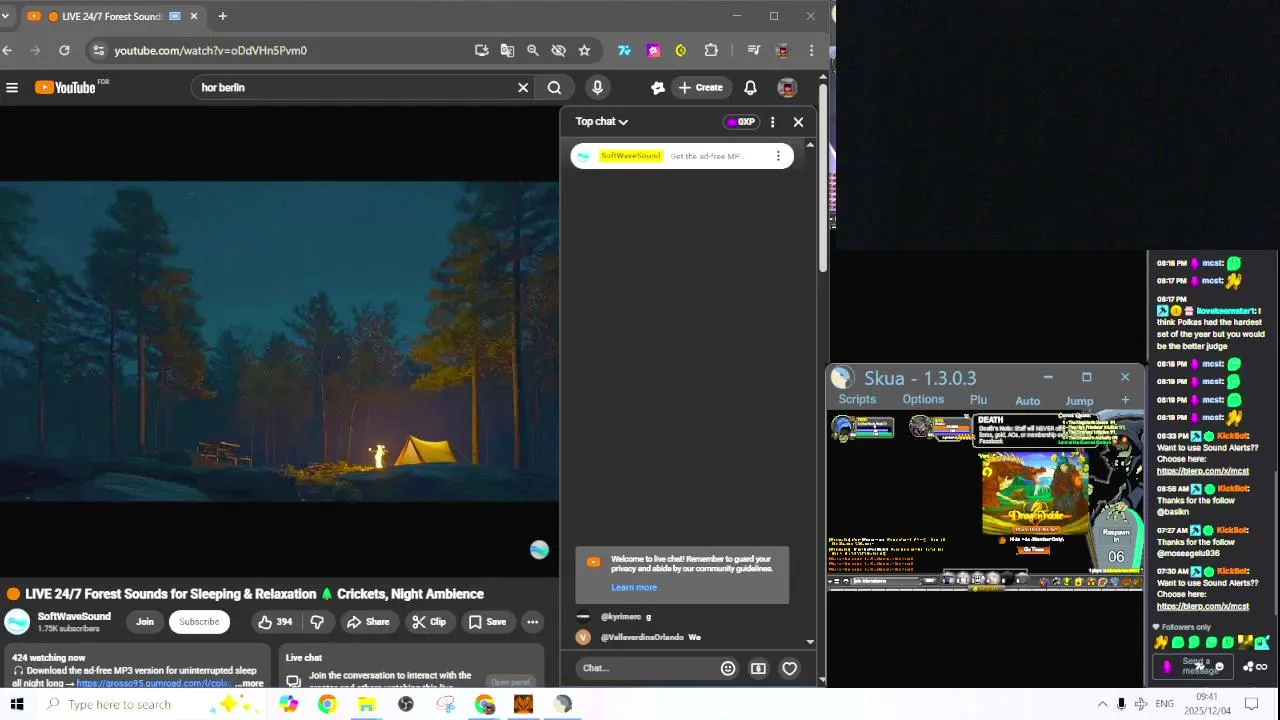Start voice search with microphone icon
This screenshot has width=1280, height=720.
(597, 88)
